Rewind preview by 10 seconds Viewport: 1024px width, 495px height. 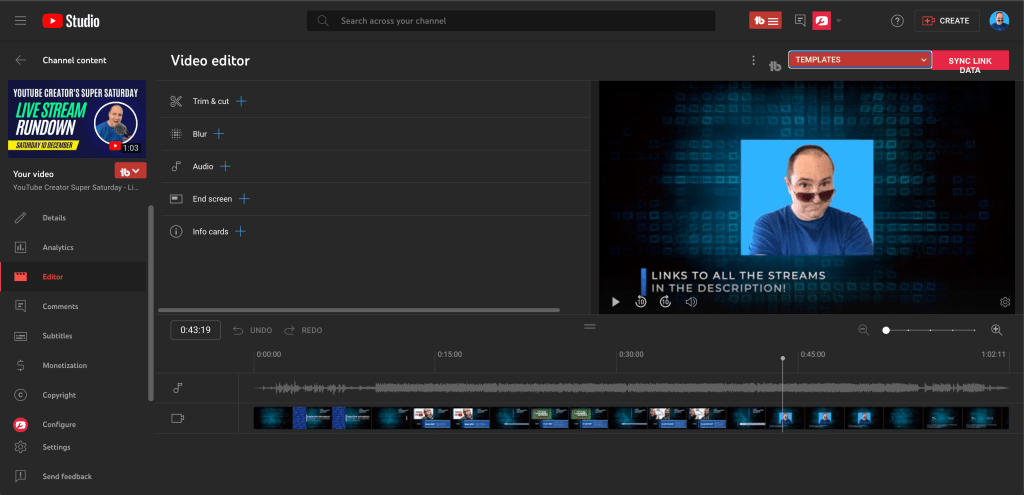click(x=641, y=302)
